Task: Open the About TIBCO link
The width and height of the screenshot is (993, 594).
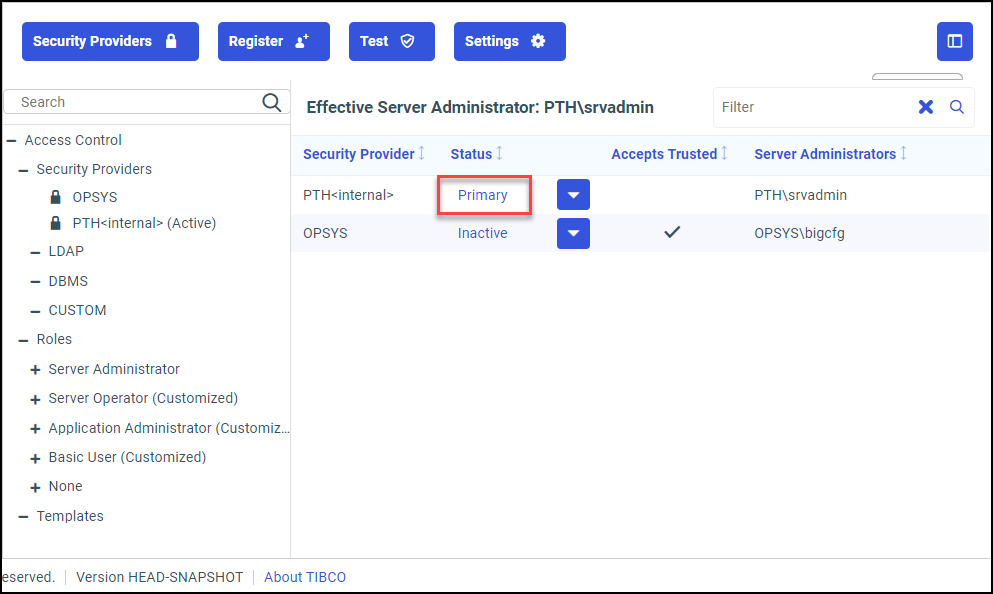Action: (305, 577)
